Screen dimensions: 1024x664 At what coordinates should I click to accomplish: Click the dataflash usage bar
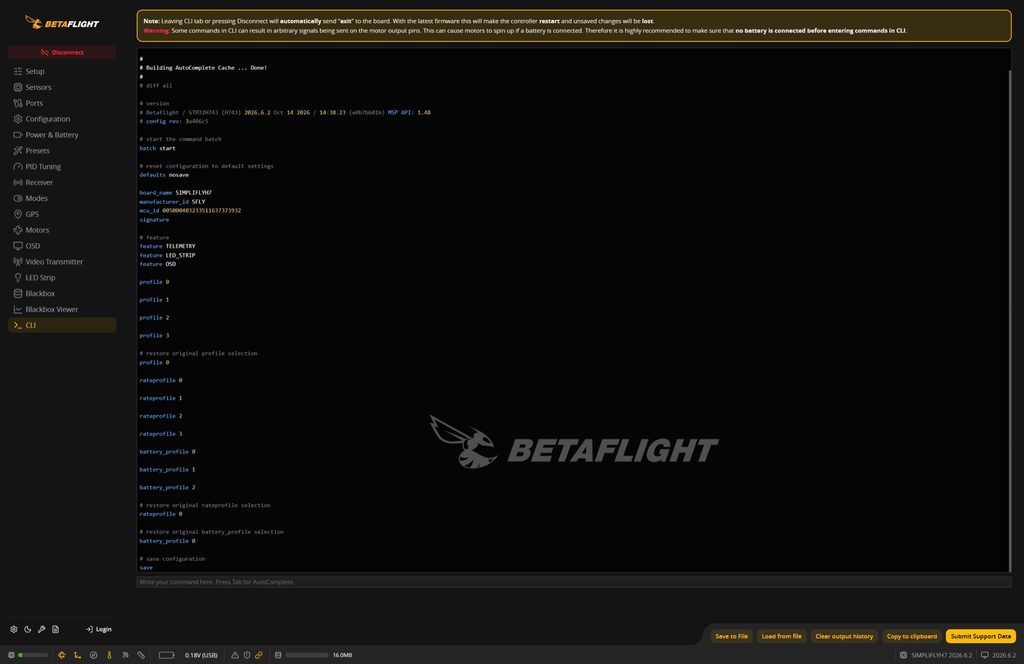click(x=307, y=655)
